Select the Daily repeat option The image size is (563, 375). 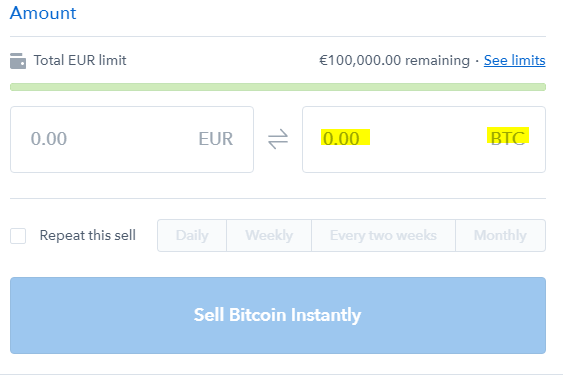pos(192,236)
